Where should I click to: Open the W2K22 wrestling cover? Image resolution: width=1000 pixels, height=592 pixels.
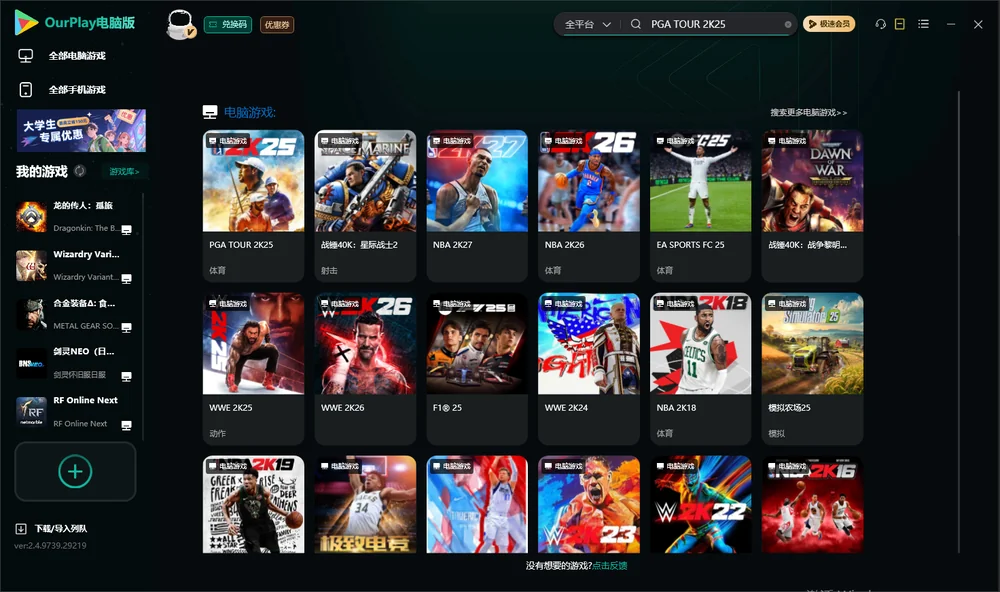pos(700,504)
